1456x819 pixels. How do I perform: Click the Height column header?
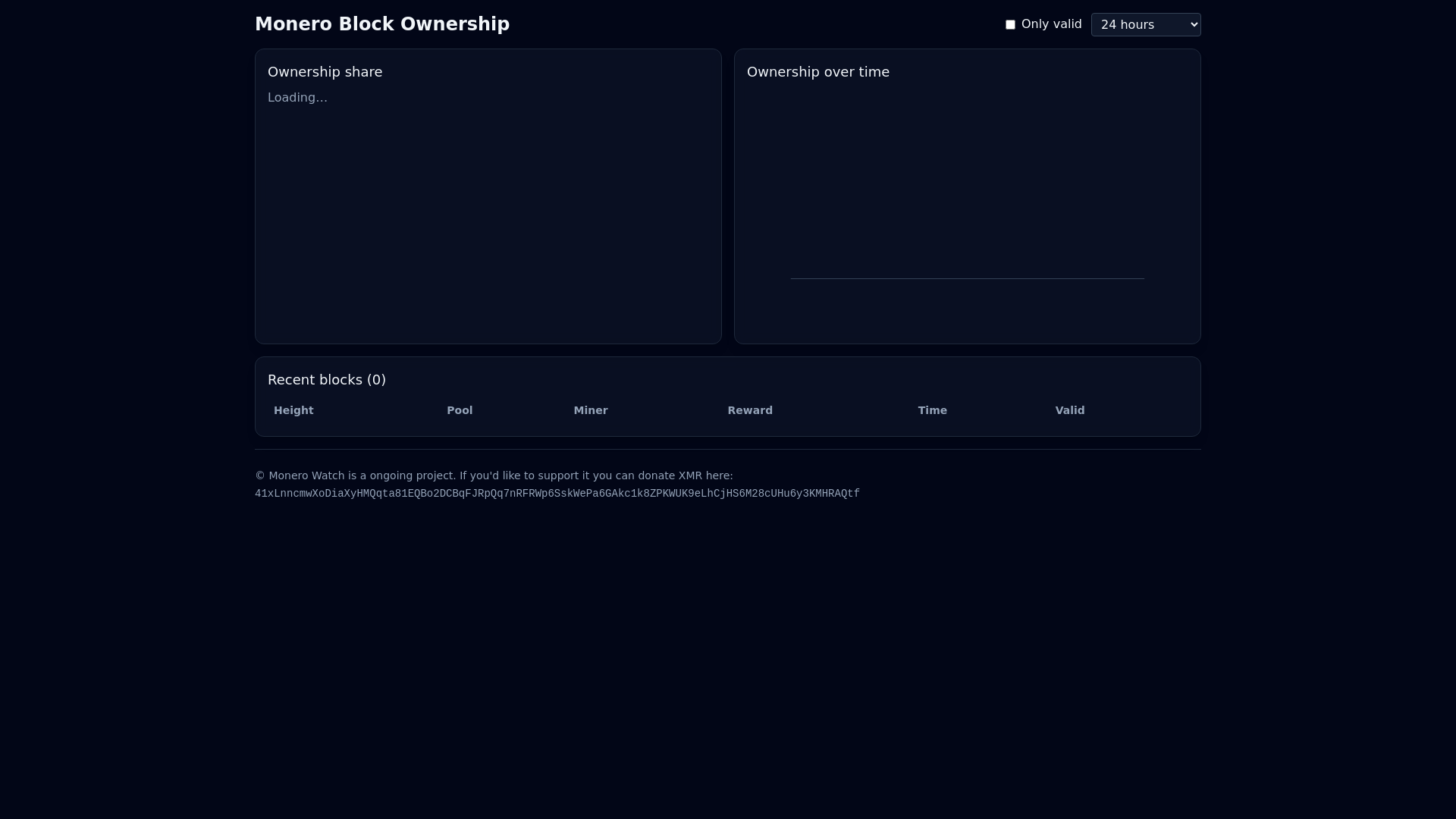pos(293,410)
